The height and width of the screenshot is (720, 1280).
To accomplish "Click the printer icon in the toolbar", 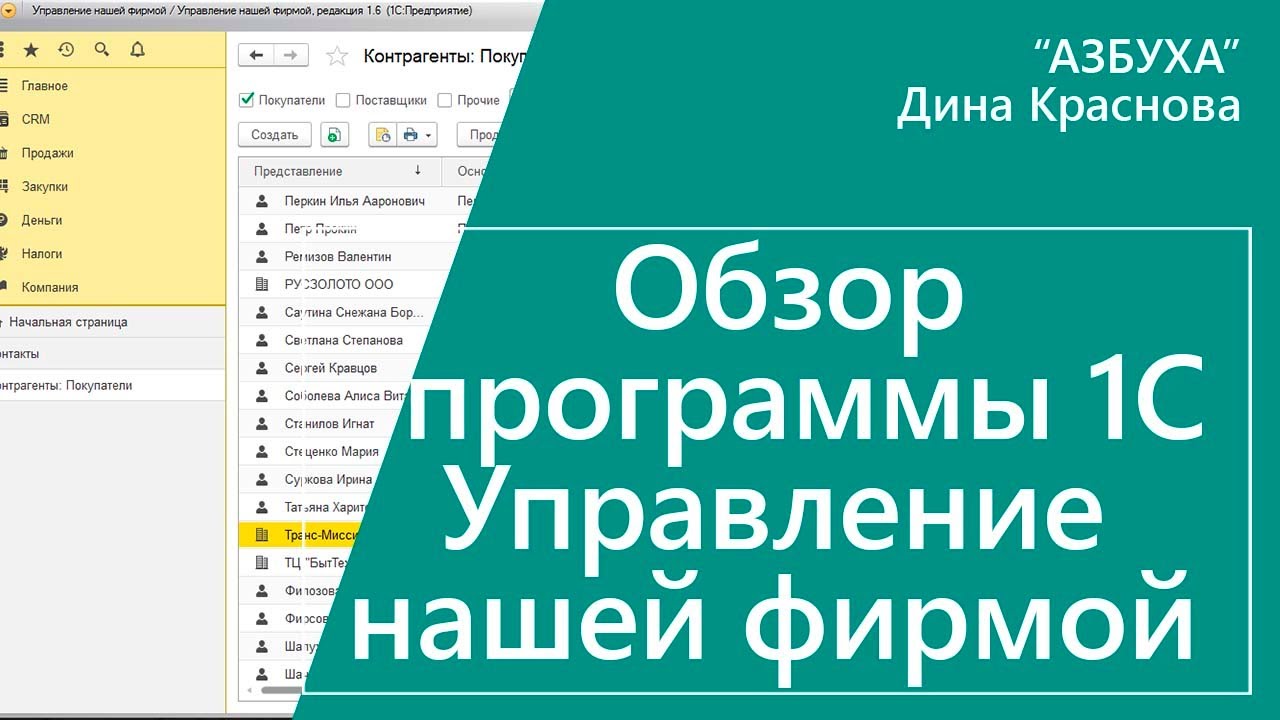I will click(x=410, y=135).
